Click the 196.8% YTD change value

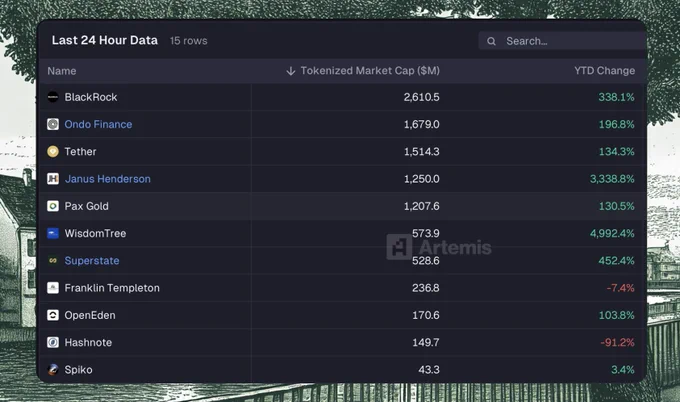click(616, 124)
